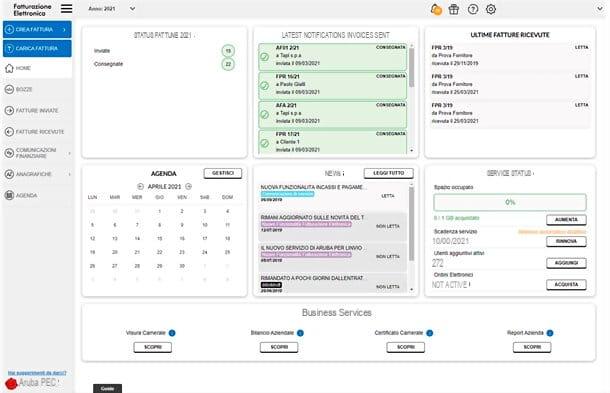Screen dimensions: 610x393
Task: Click the orange notification bell icon
Action: [x=436, y=9]
